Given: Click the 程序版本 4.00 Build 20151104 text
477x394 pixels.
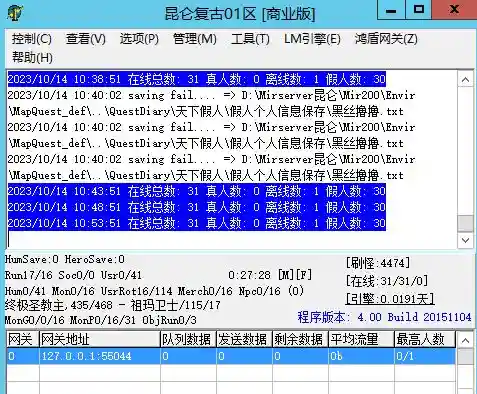Looking at the screenshot, I should pyautogui.click(x=384, y=317).
